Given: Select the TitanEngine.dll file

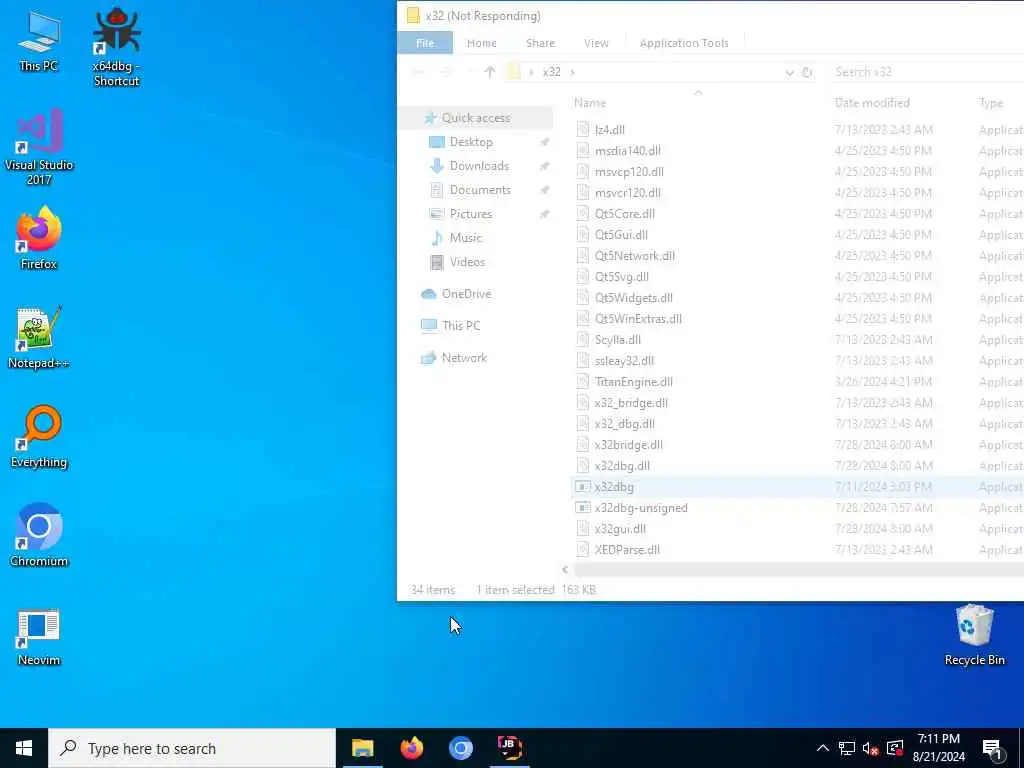Looking at the screenshot, I should (633, 382).
